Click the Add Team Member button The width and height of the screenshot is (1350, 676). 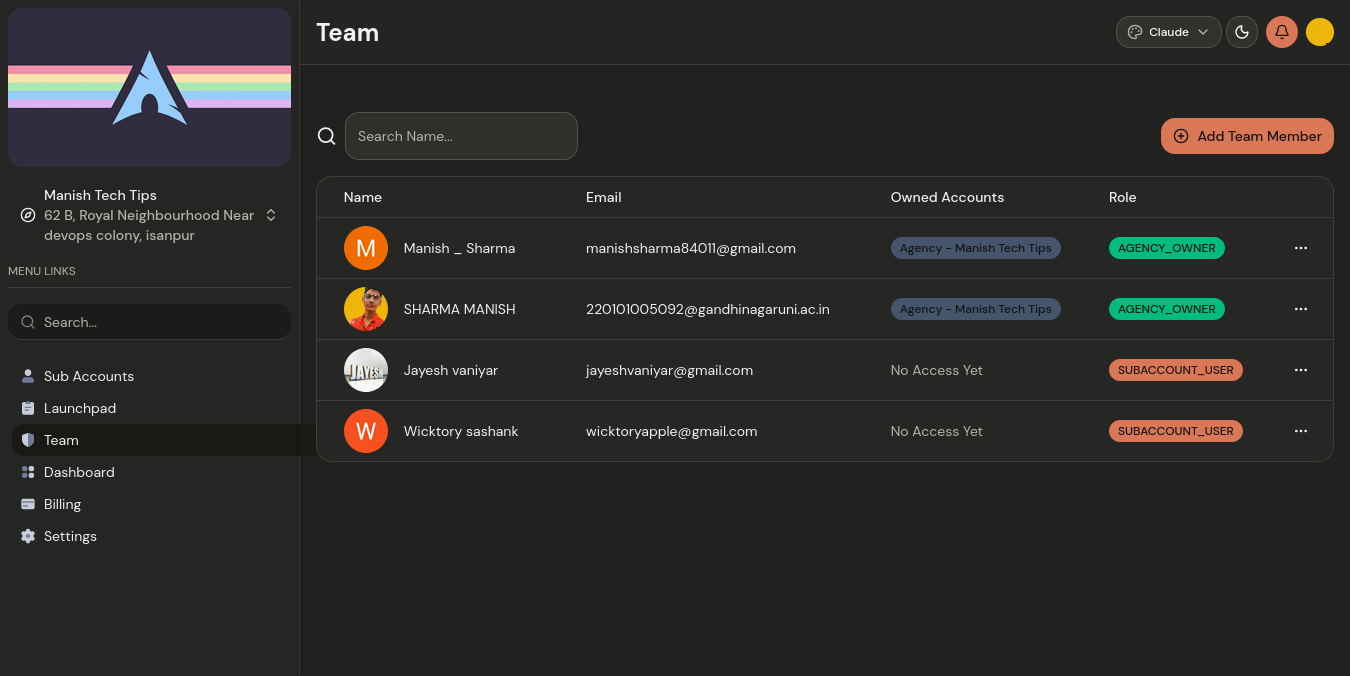[1247, 136]
